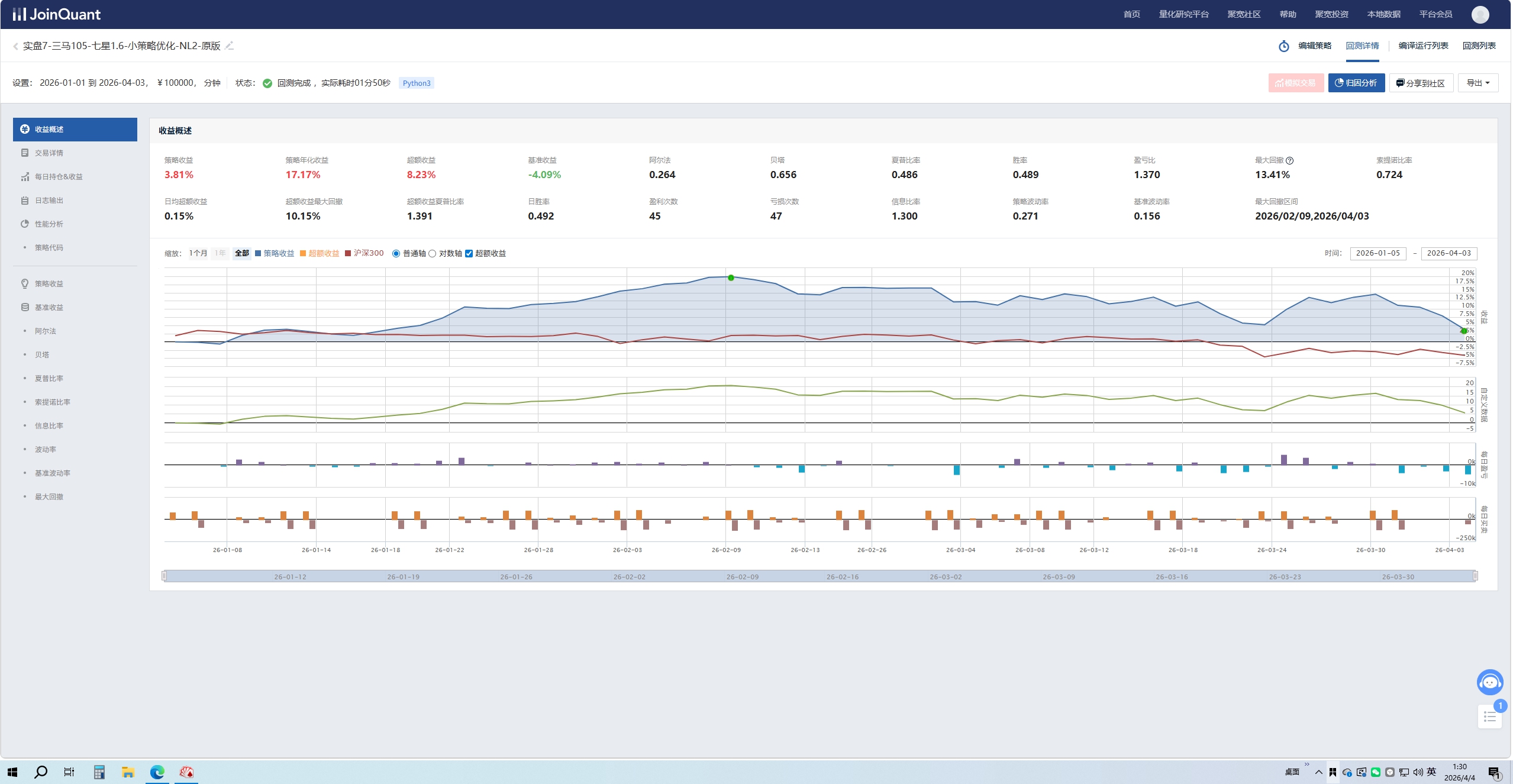Viewport: 1513px width, 784px height.
Task: Click the help icon beside 最大回撤
Action: point(1290,160)
